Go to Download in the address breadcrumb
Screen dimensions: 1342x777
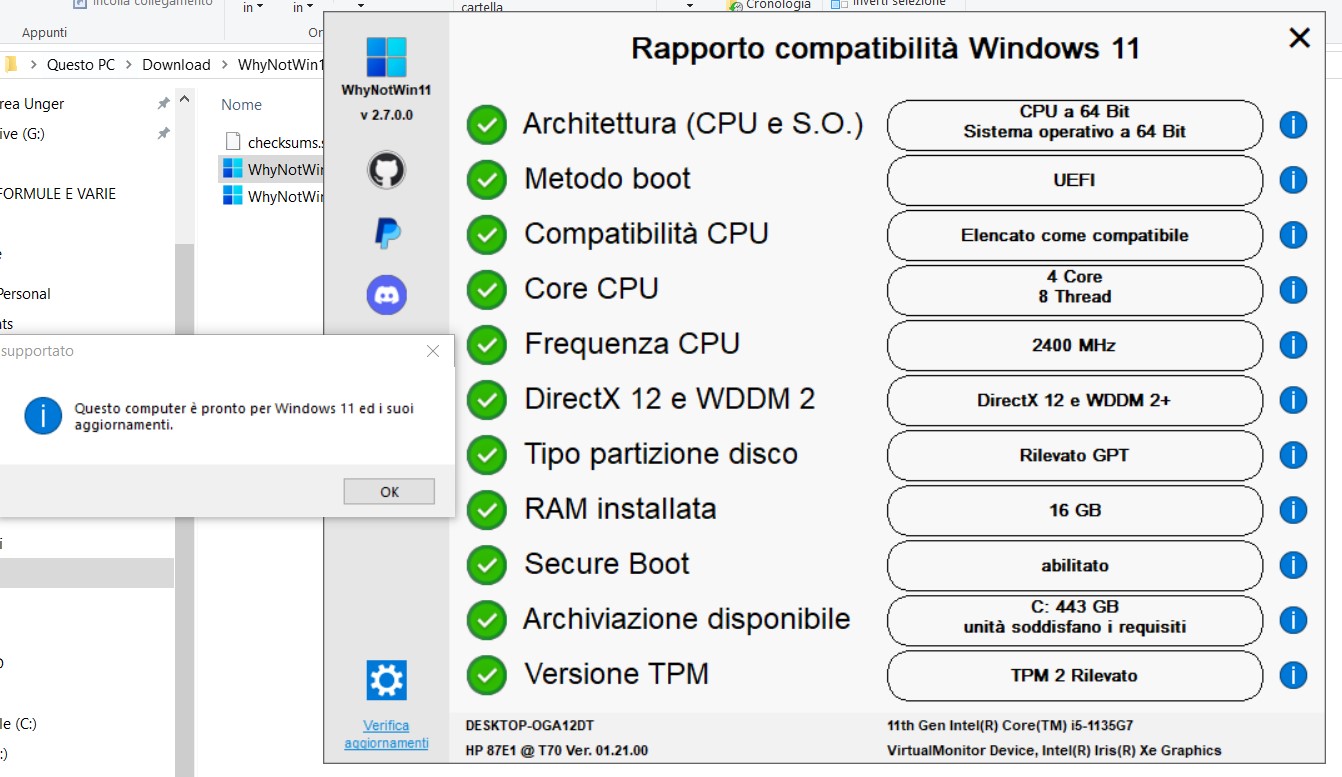[x=176, y=65]
